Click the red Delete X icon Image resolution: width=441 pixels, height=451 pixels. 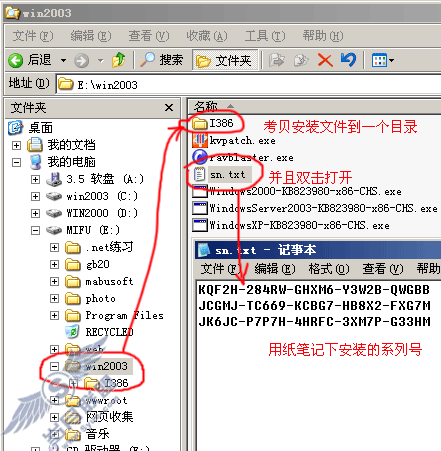point(325,60)
